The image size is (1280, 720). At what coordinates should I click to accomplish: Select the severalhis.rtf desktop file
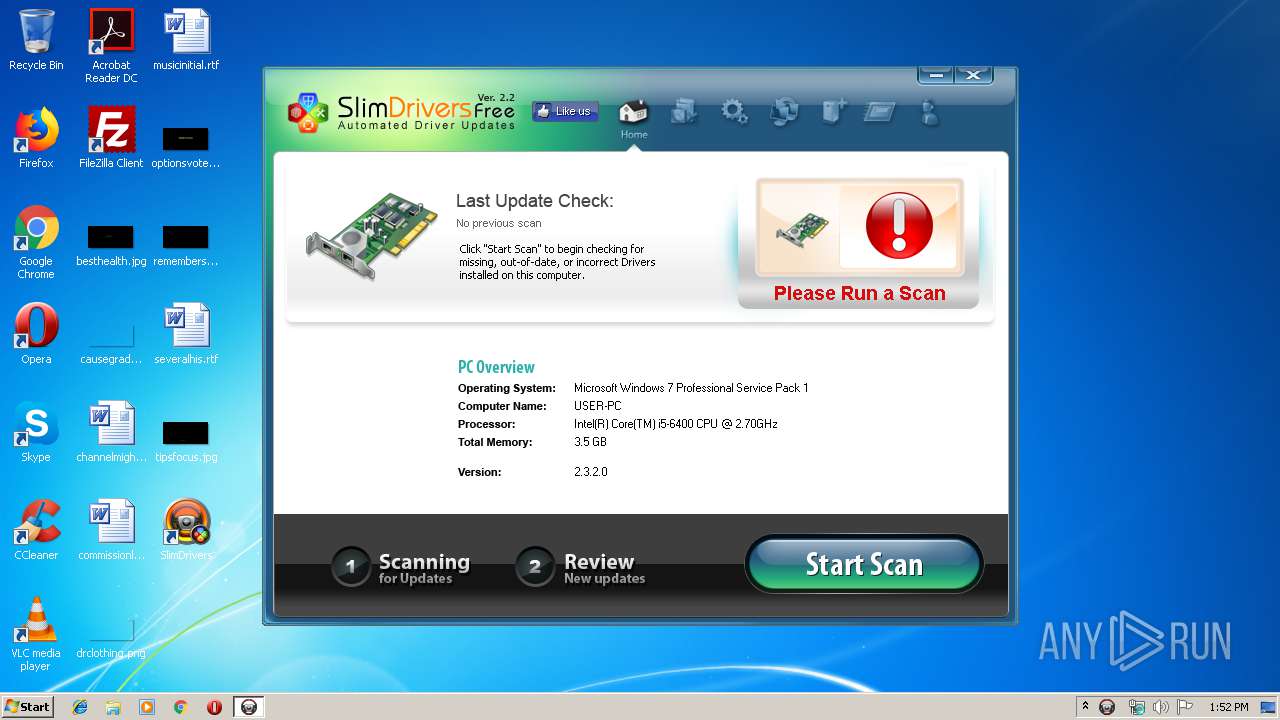186,334
